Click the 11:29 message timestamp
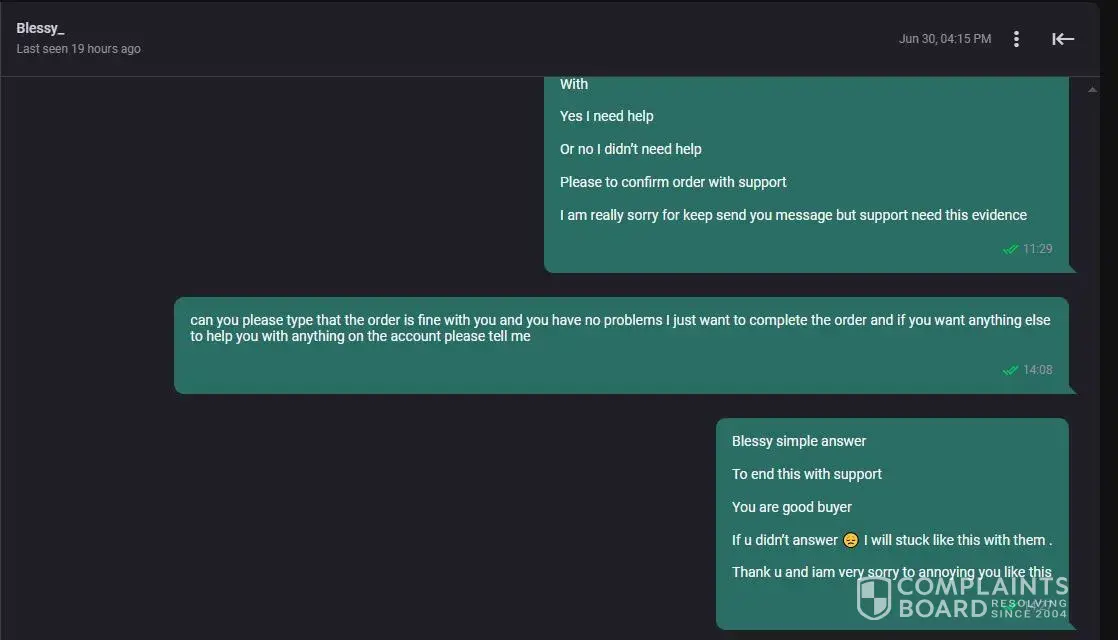1118x640 pixels. click(x=1037, y=249)
